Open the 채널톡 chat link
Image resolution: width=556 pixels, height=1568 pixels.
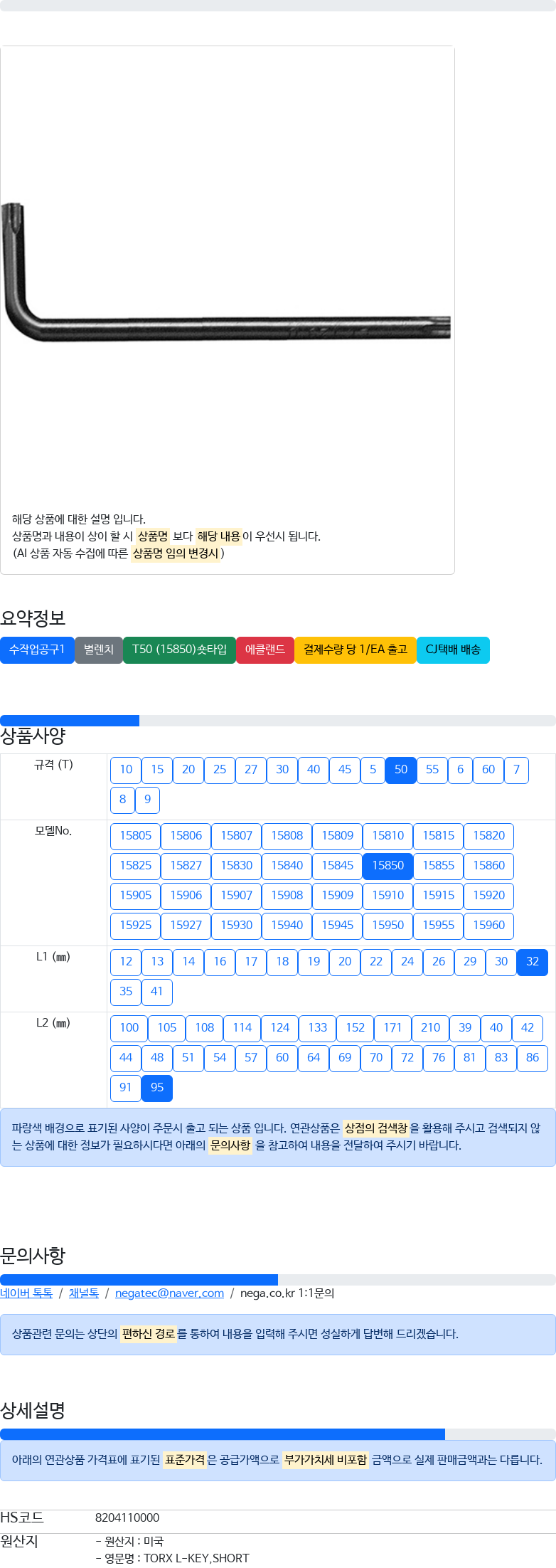coord(84,1293)
